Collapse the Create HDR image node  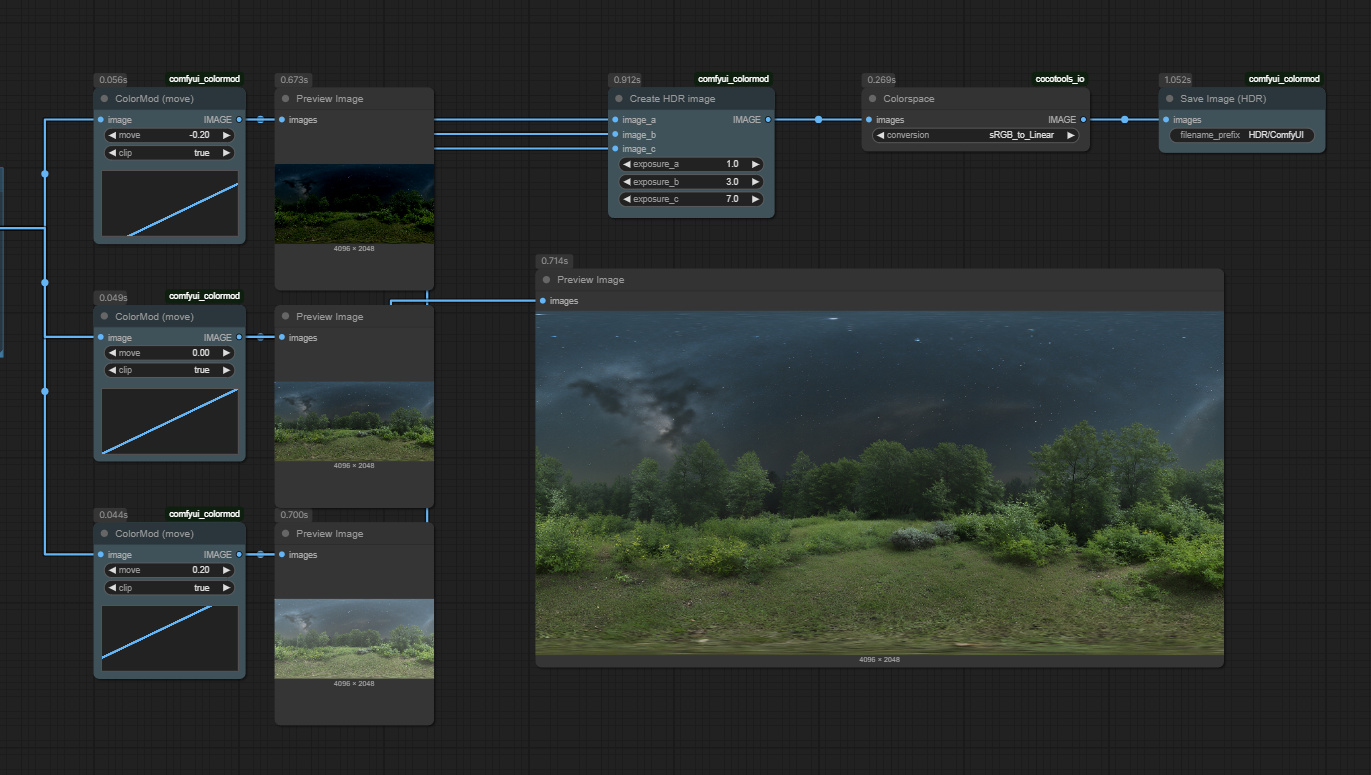(617, 98)
